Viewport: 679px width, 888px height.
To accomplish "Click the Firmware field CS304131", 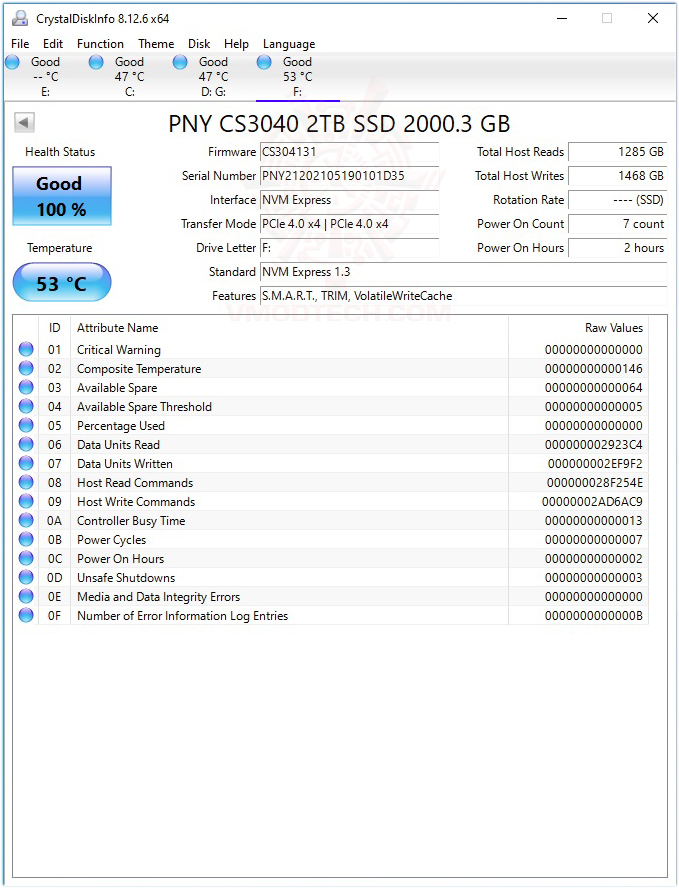I will tap(349, 152).
